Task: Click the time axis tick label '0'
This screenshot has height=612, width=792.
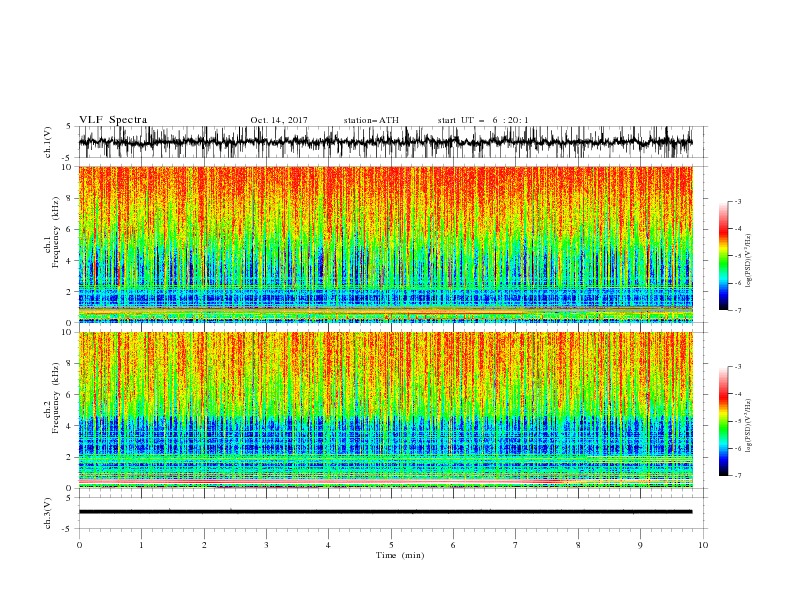Action: click(x=79, y=545)
